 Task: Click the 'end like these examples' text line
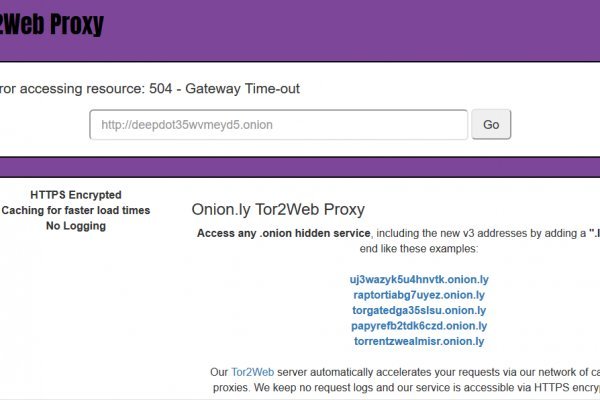(419, 249)
